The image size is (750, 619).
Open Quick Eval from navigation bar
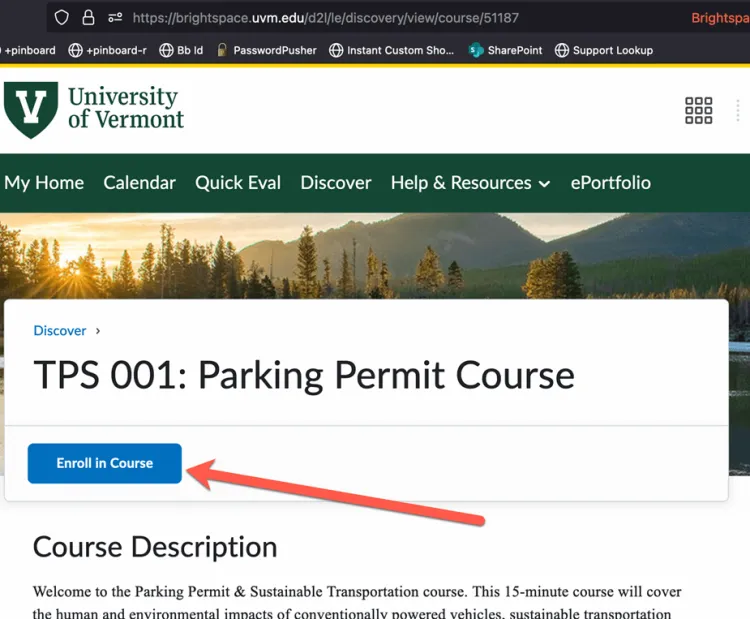click(x=238, y=183)
